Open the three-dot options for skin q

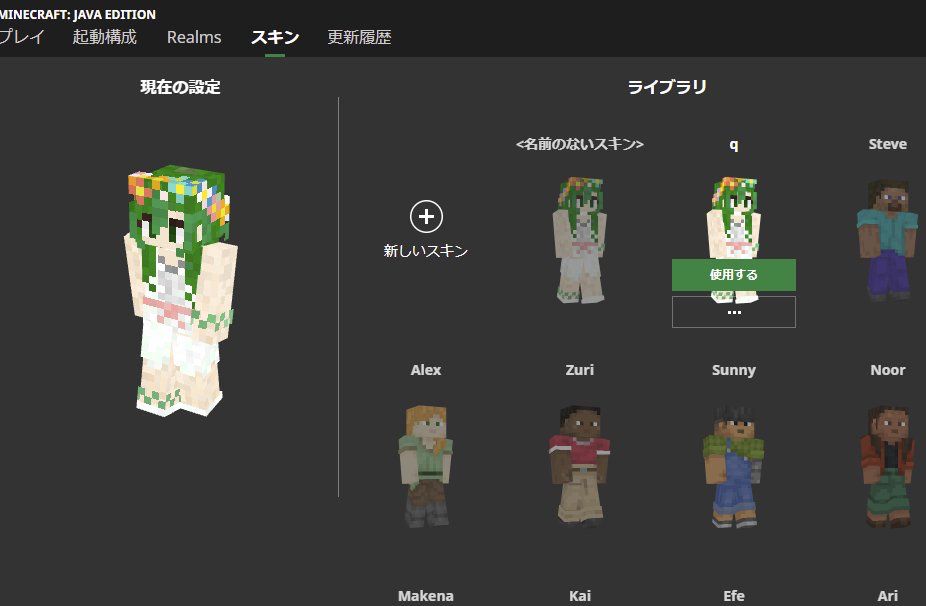coord(733,312)
